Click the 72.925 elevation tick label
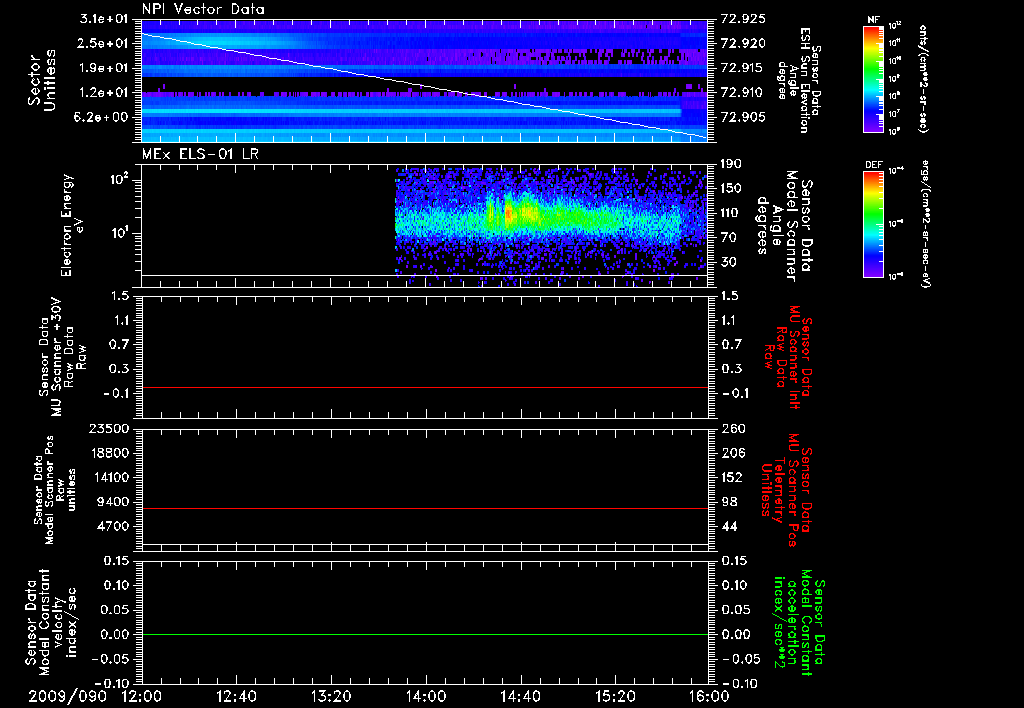 743,19
